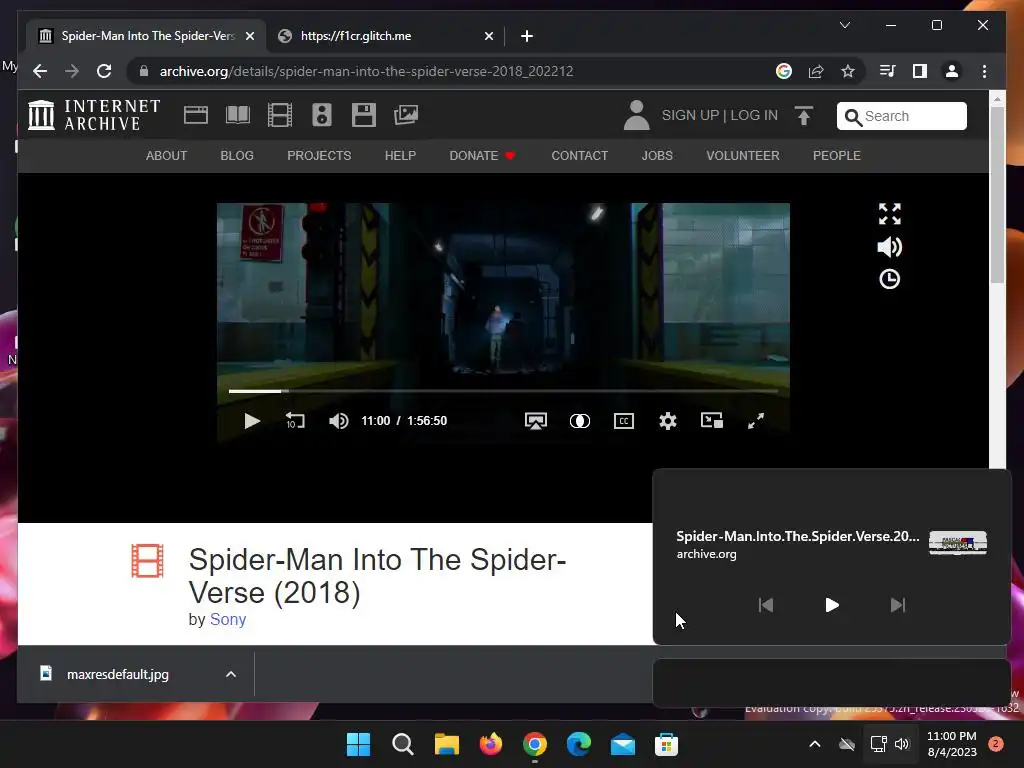Reload the current page

(x=104, y=71)
